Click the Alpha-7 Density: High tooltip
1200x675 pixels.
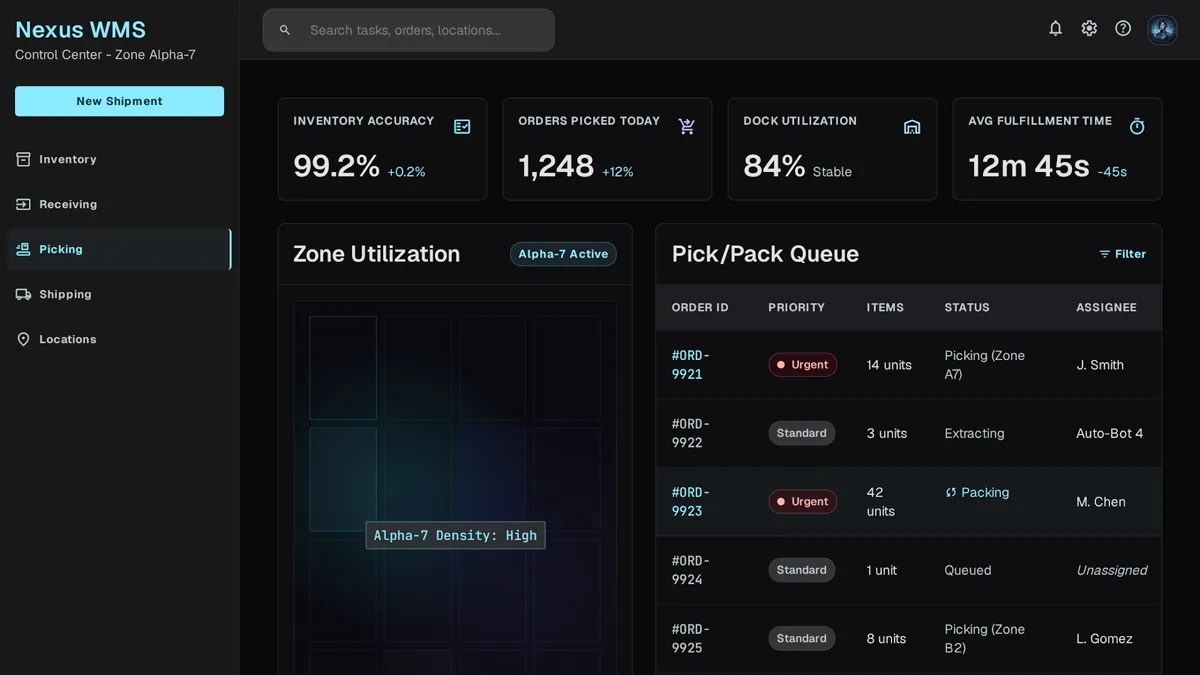455,535
